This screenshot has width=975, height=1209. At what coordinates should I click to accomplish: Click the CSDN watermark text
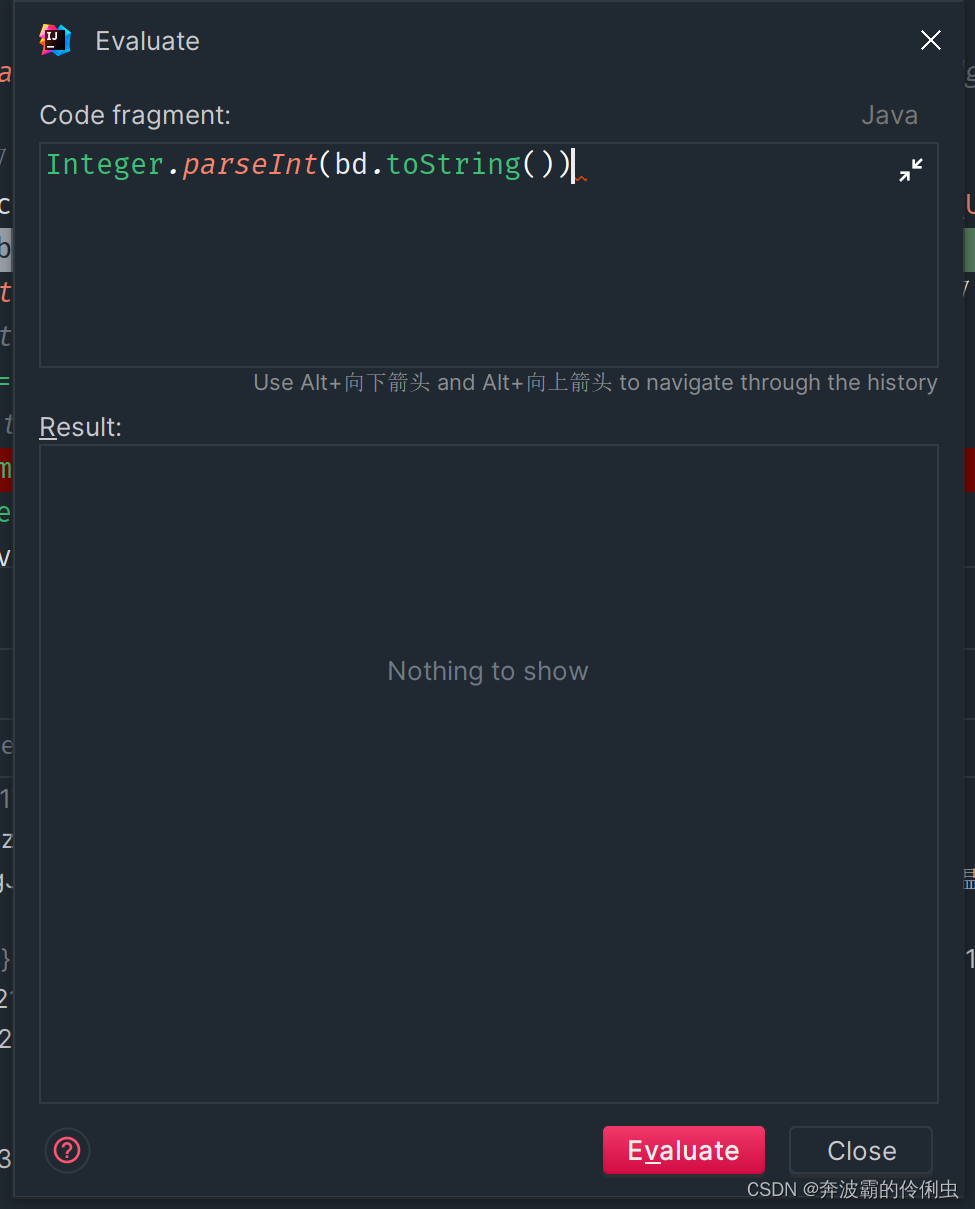click(x=852, y=1189)
